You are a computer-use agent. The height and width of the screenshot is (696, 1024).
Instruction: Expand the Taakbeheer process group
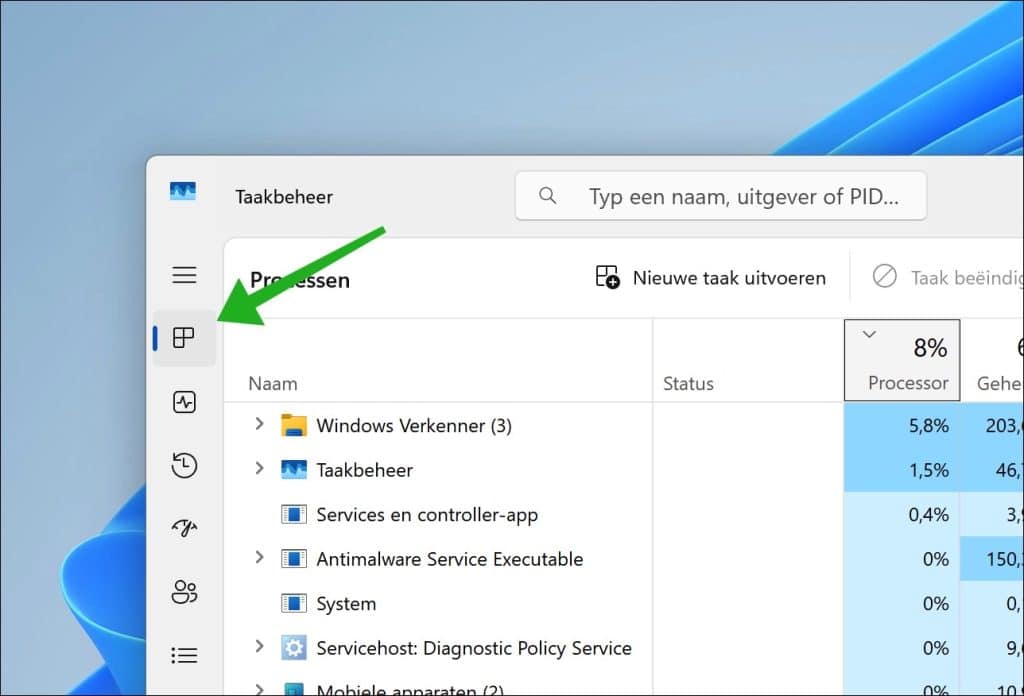[x=259, y=468]
